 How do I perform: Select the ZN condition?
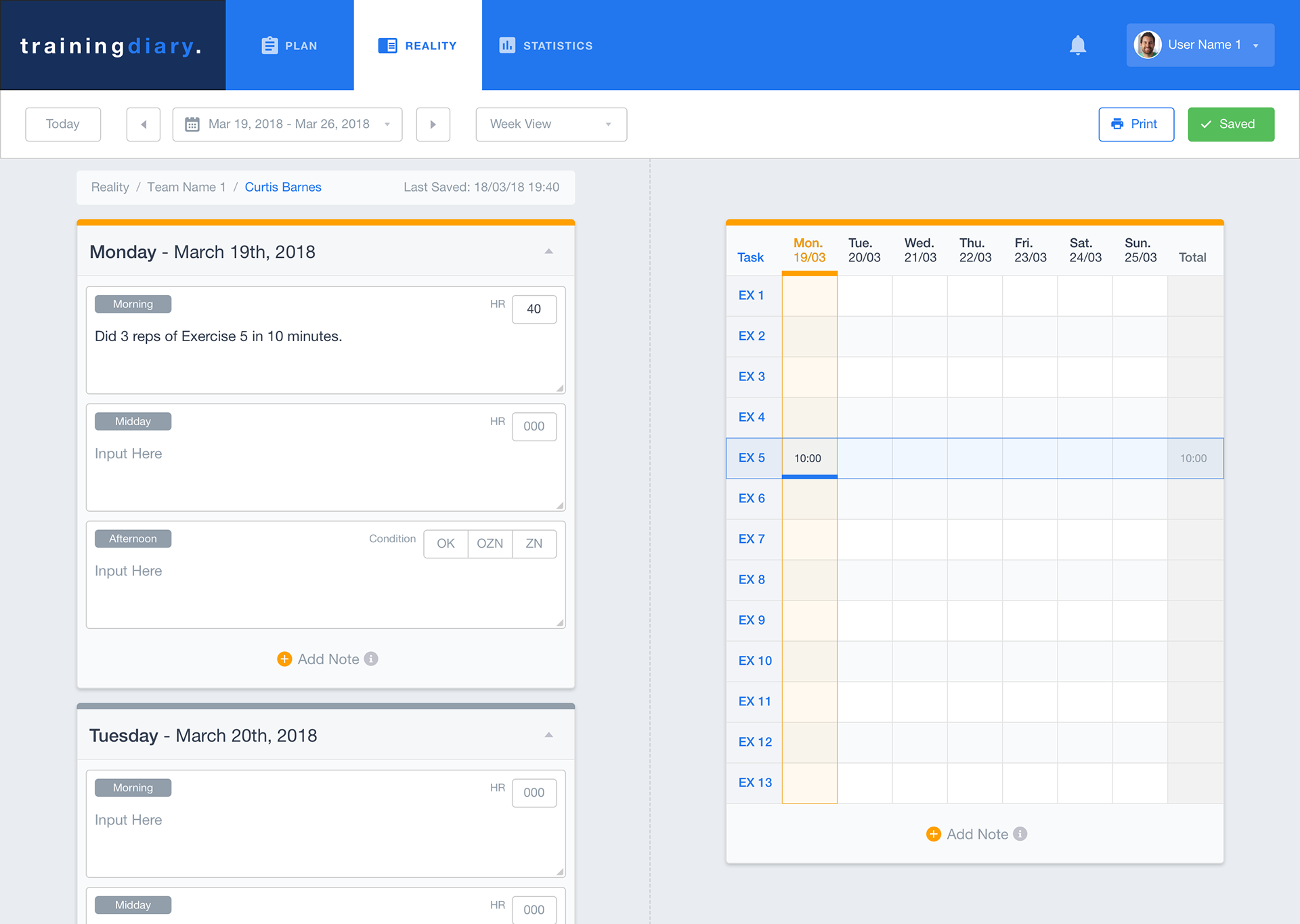534,544
